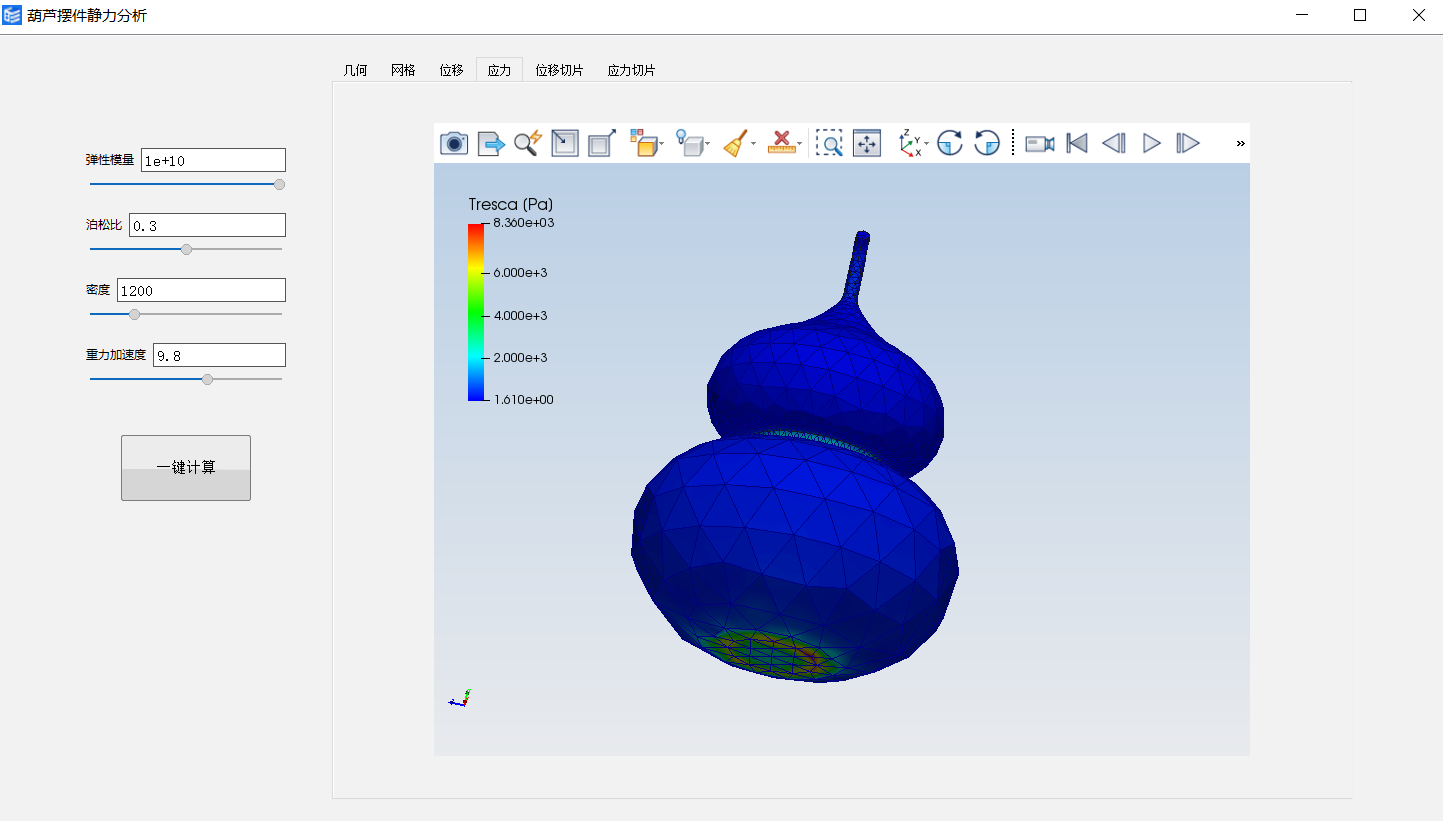The image size is (1443, 821).
Task: Open dropdown arrow beside yellow cube icon
Action: coord(662,145)
